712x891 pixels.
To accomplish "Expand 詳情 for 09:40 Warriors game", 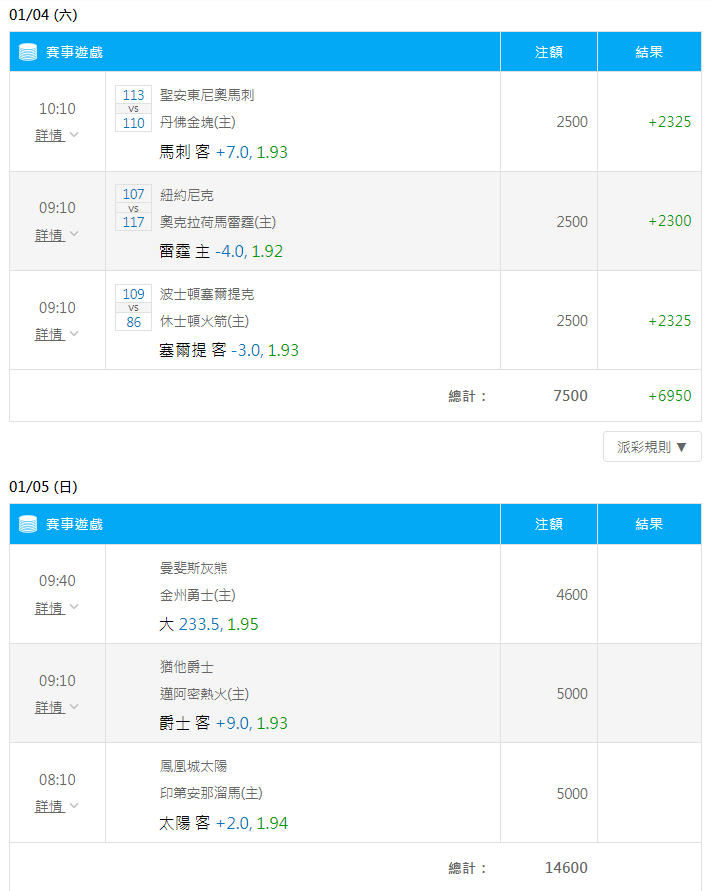I will tap(57, 608).
